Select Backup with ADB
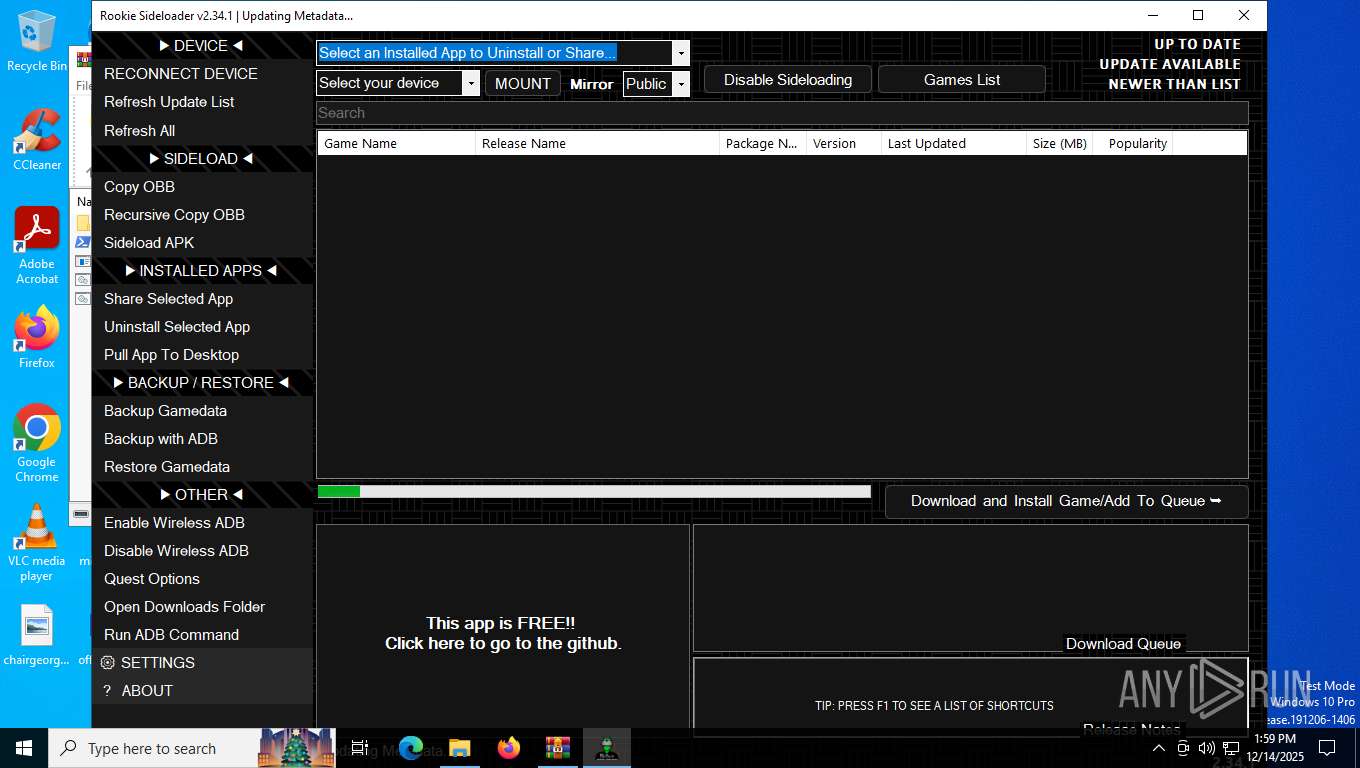This screenshot has height=768, width=1360. pyautogui.click(x=202, y=439)
